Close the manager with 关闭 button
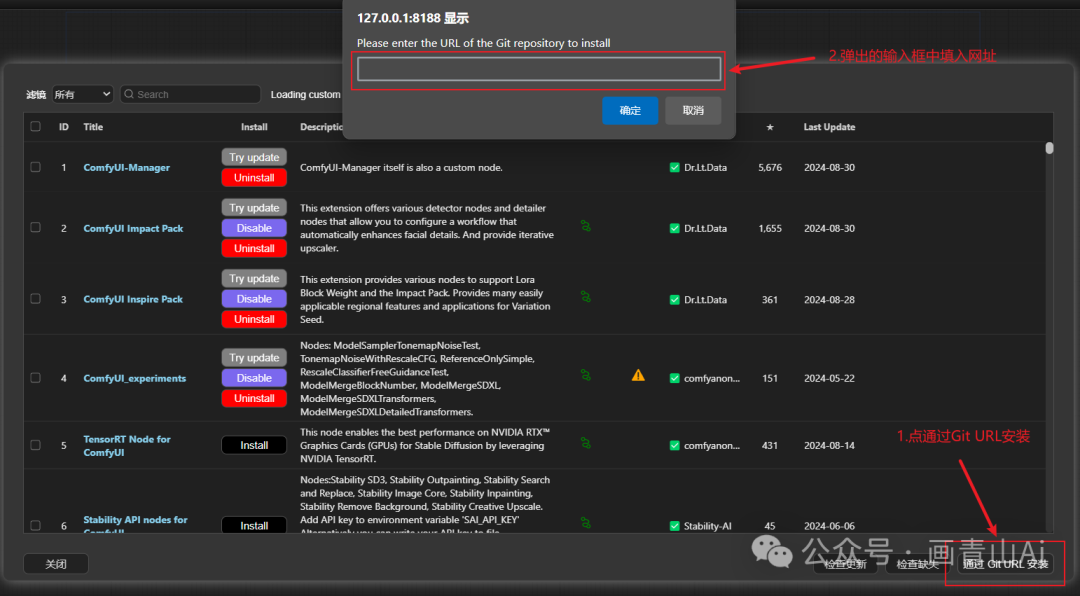The height and width of the screenshot is (596, 1080). click(56, 564)
